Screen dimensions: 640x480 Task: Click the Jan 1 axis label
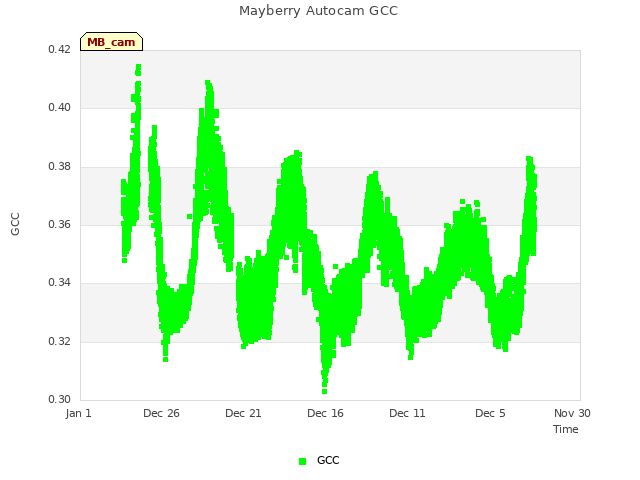(x=78, y=413)
